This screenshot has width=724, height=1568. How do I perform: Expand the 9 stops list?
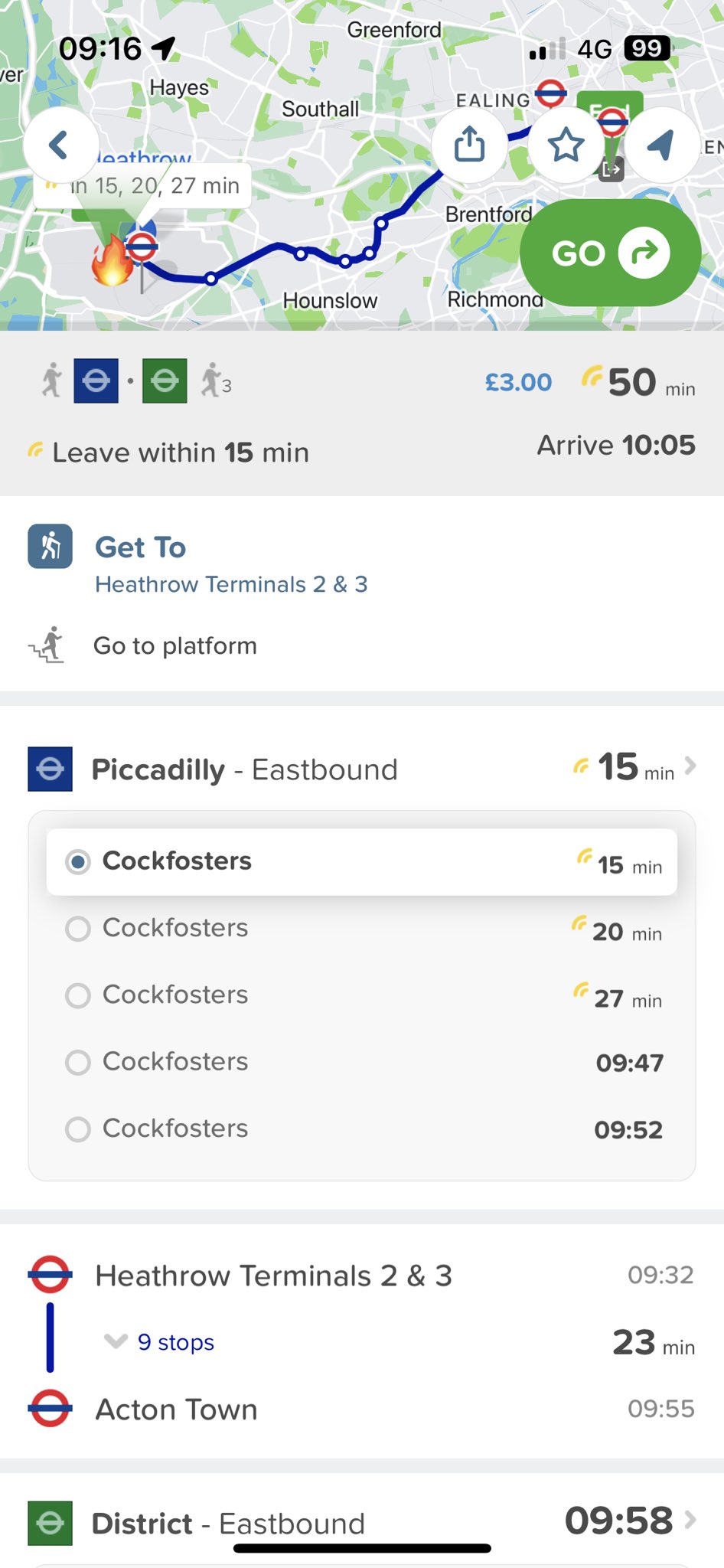click(174, 1342)
